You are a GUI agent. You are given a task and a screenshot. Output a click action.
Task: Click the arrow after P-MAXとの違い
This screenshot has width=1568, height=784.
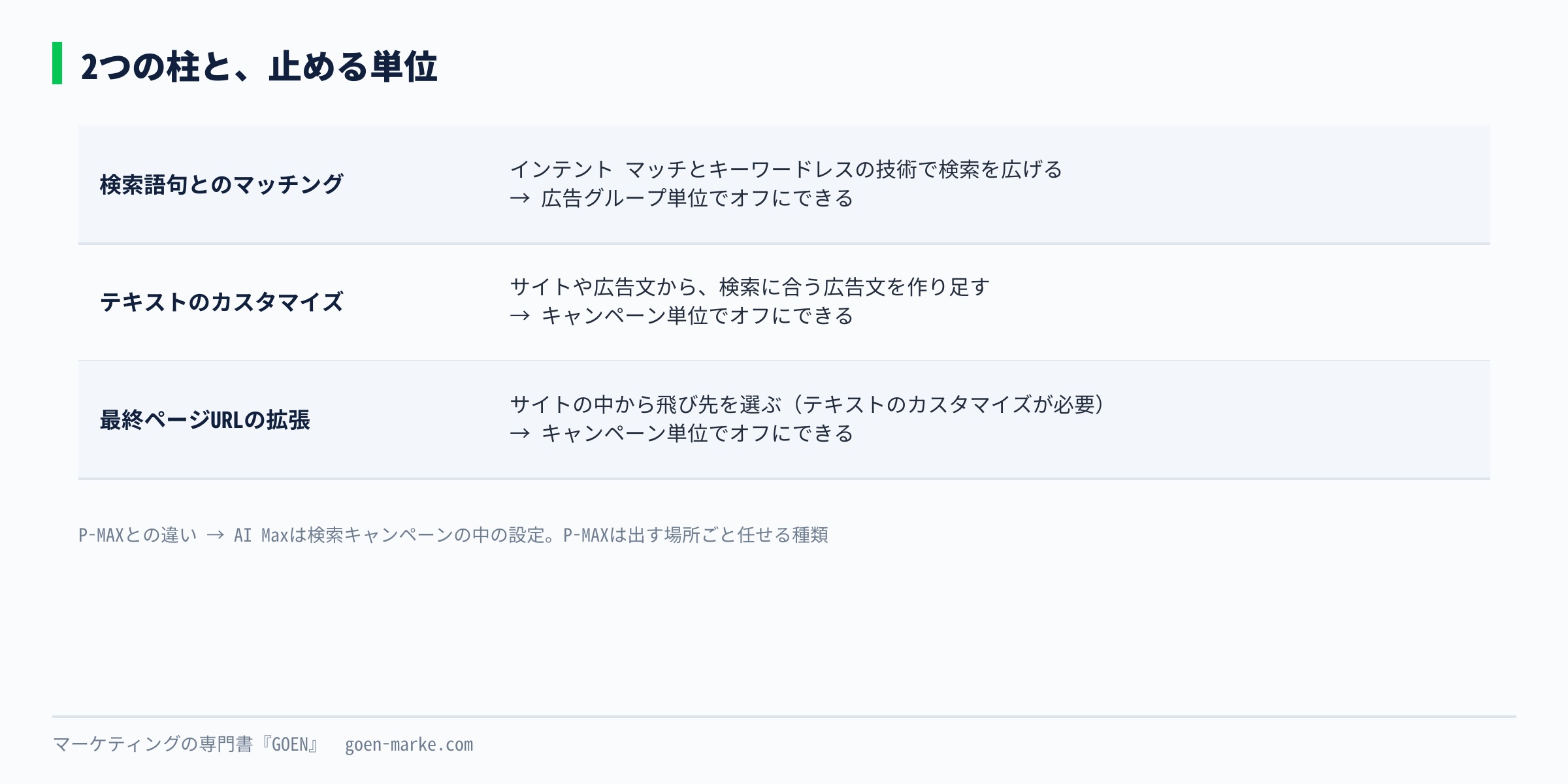click(x=216, y=535)
